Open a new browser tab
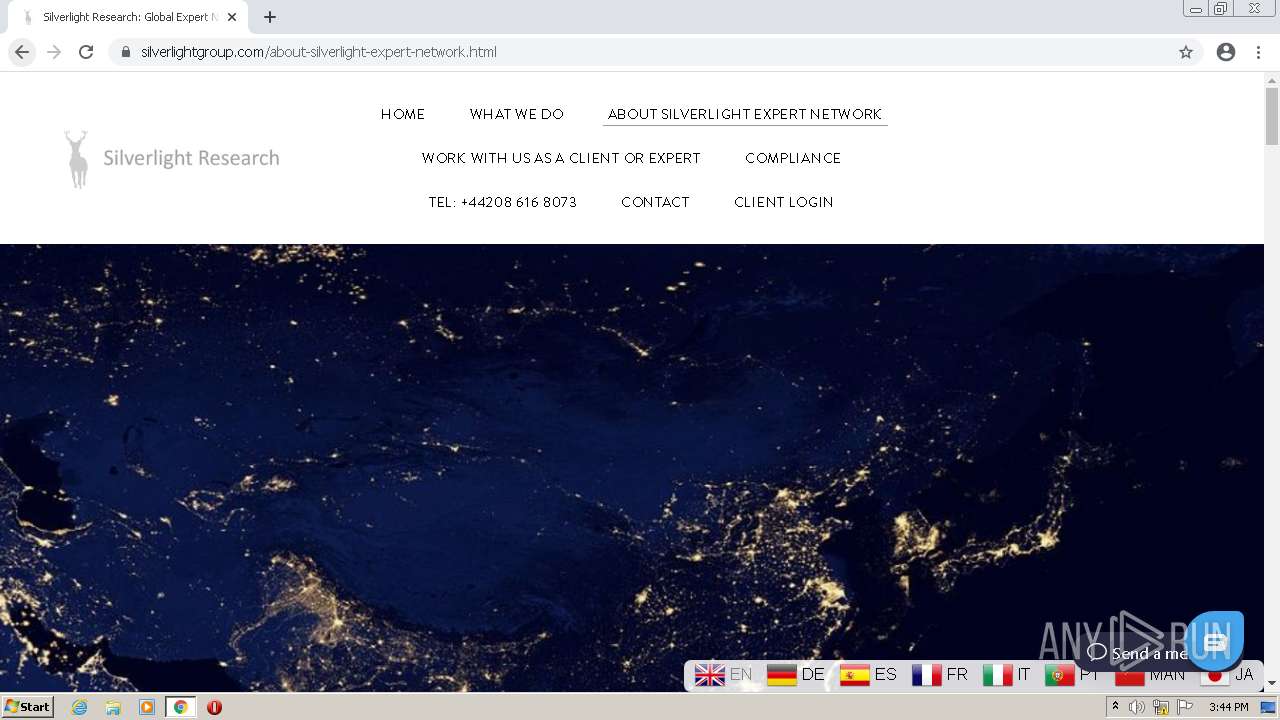 [270, 17]
